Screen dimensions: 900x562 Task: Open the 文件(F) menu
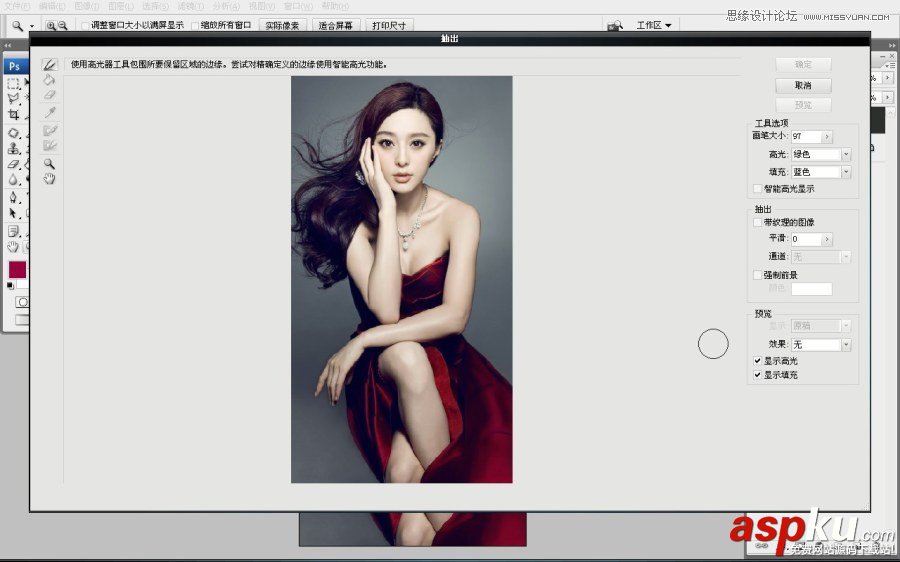pyautogui.click(x=17, y=6)
